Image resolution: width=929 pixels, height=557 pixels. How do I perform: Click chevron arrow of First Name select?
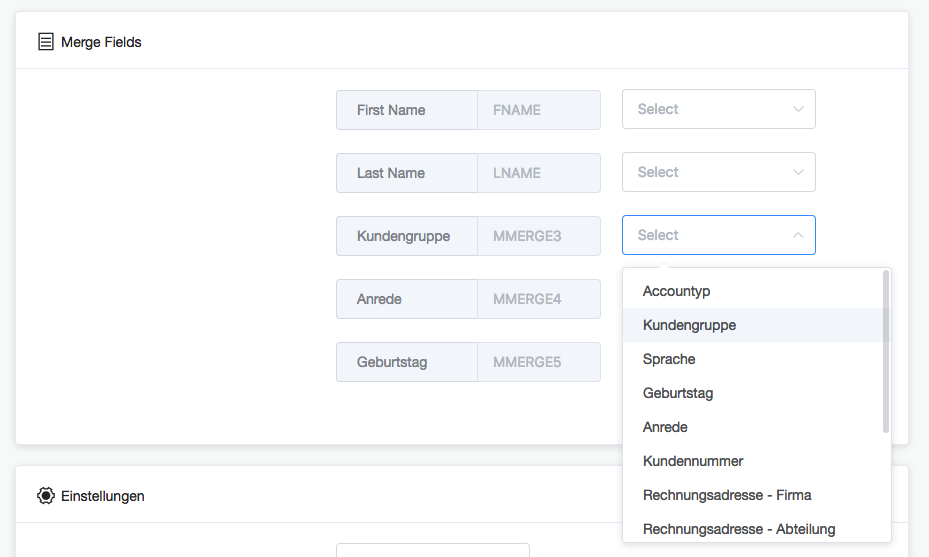pos(798,109)
